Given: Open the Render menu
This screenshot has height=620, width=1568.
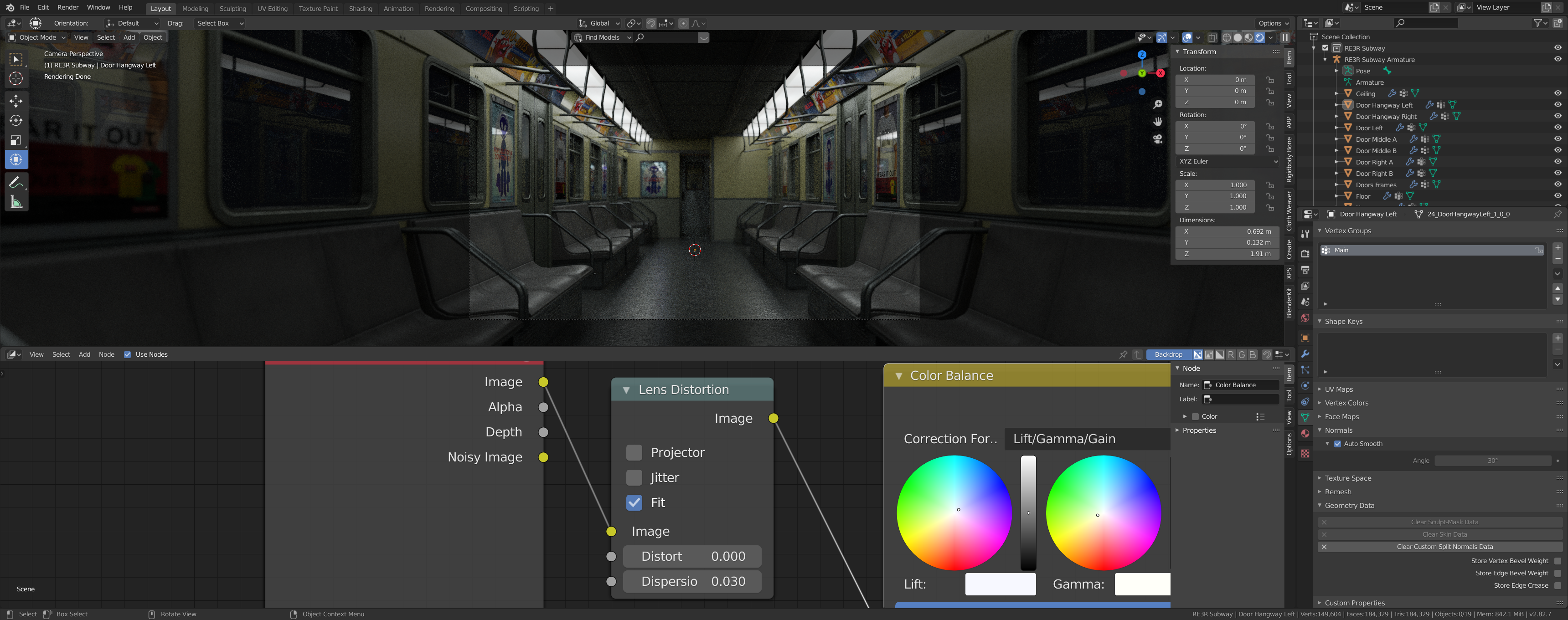Looking at the screenshot, I should click(x=67, y=7).
